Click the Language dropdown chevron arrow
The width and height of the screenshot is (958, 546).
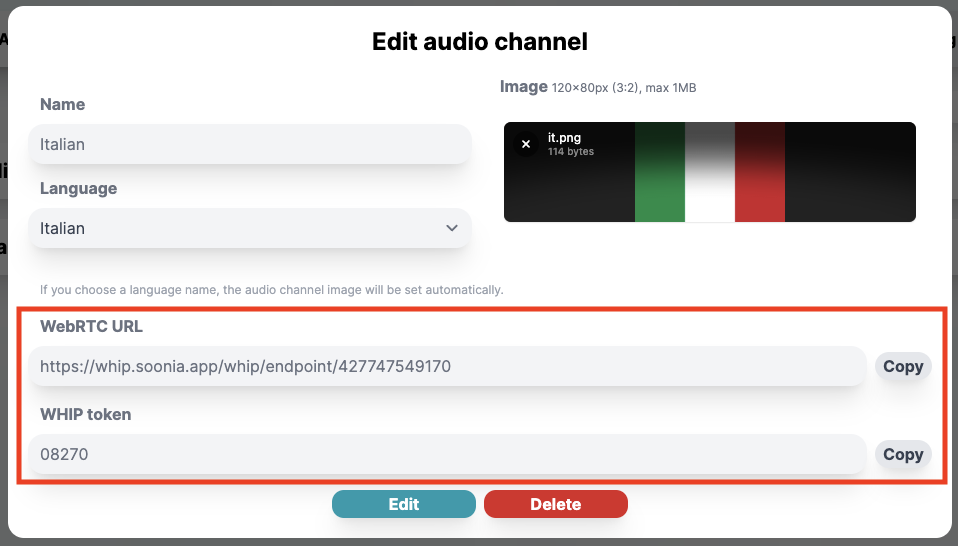click(x=451, y=228)
